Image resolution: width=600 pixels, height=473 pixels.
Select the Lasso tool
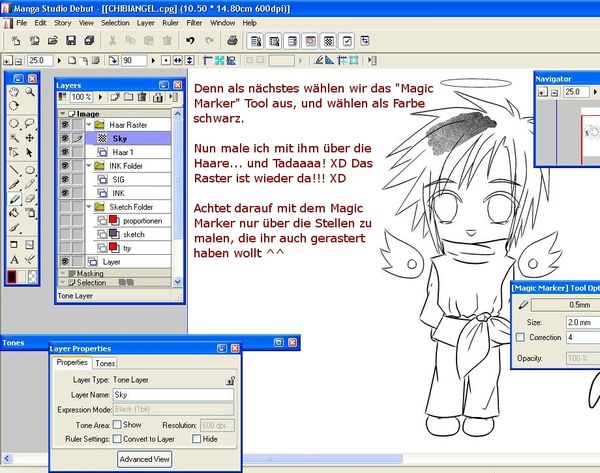pyautogui.click(x=30, y=123)
